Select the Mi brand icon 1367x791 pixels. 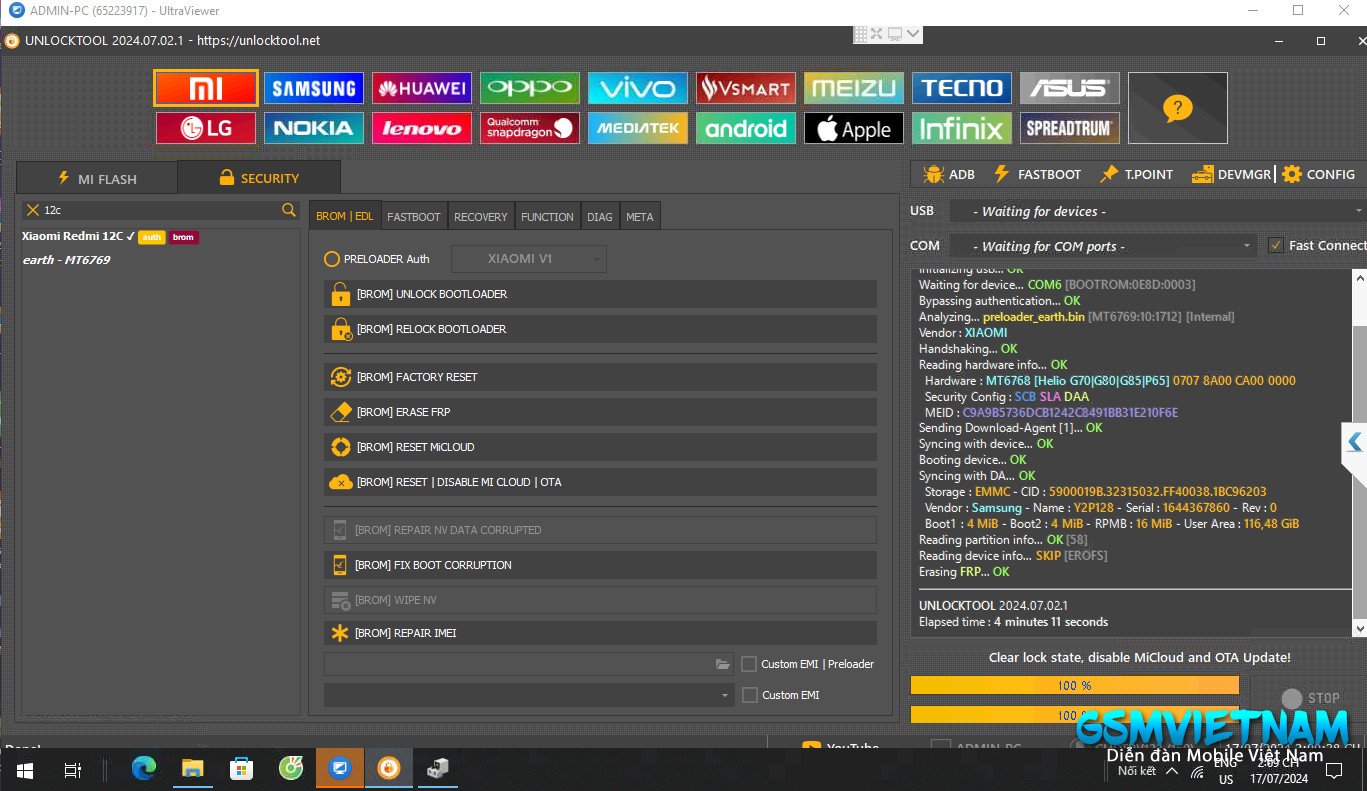point(206,88)
